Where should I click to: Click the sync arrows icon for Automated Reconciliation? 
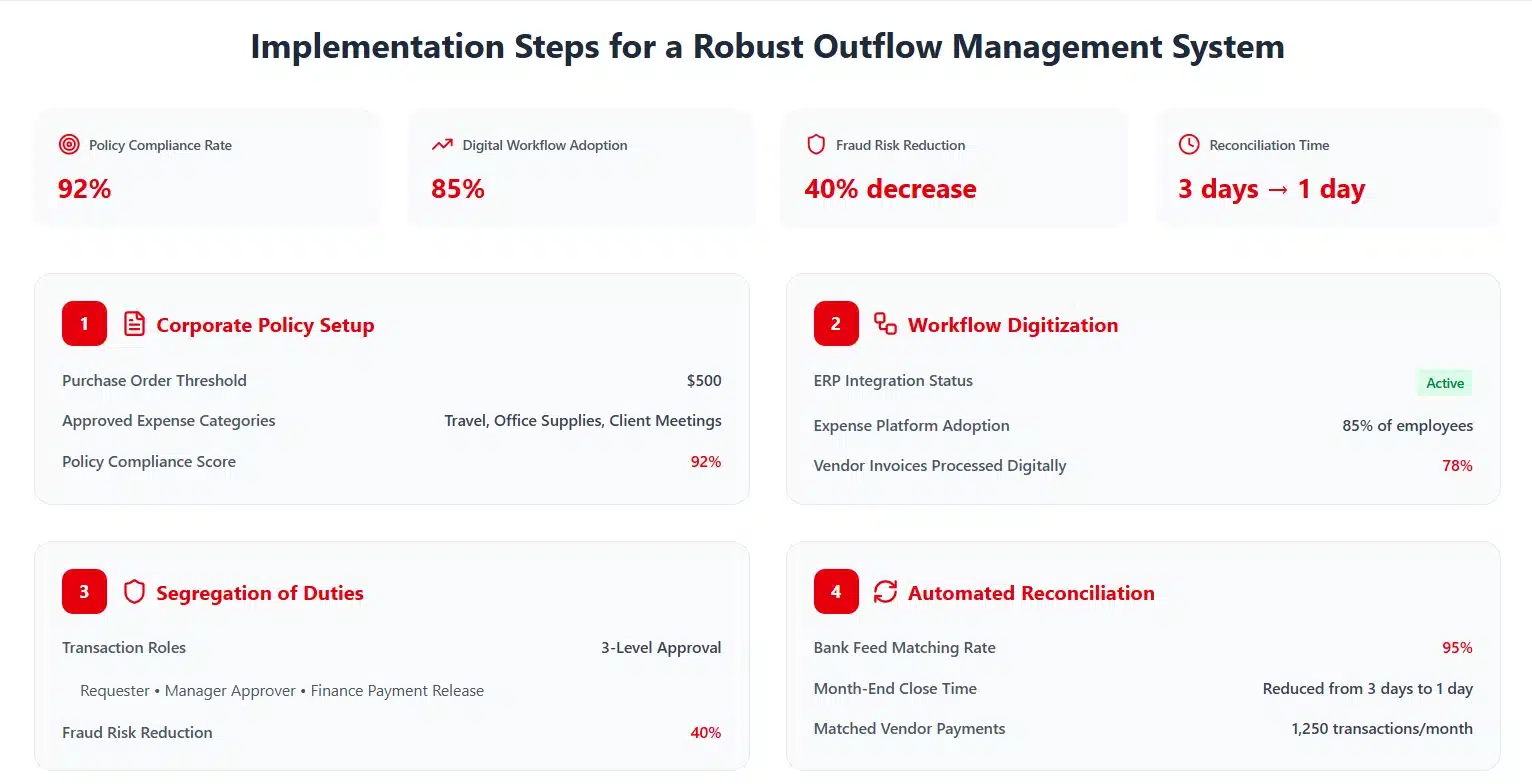tap(886, 591)
